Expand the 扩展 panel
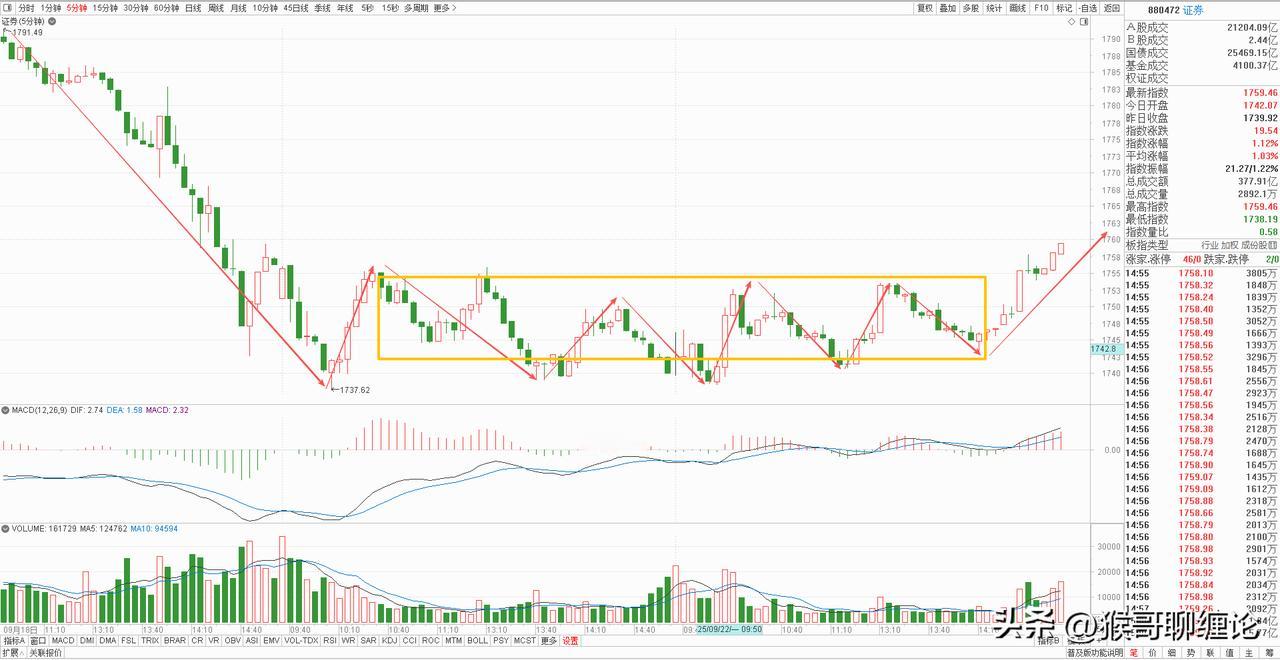The image size is (1280, 660). 12,653
